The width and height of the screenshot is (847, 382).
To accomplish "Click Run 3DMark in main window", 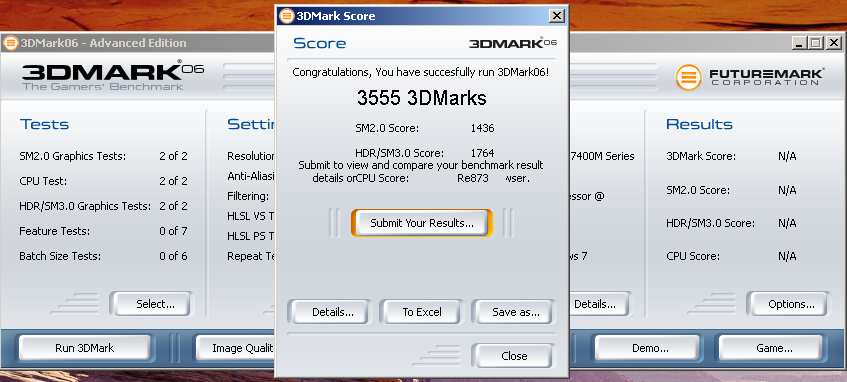I will 84,348.
